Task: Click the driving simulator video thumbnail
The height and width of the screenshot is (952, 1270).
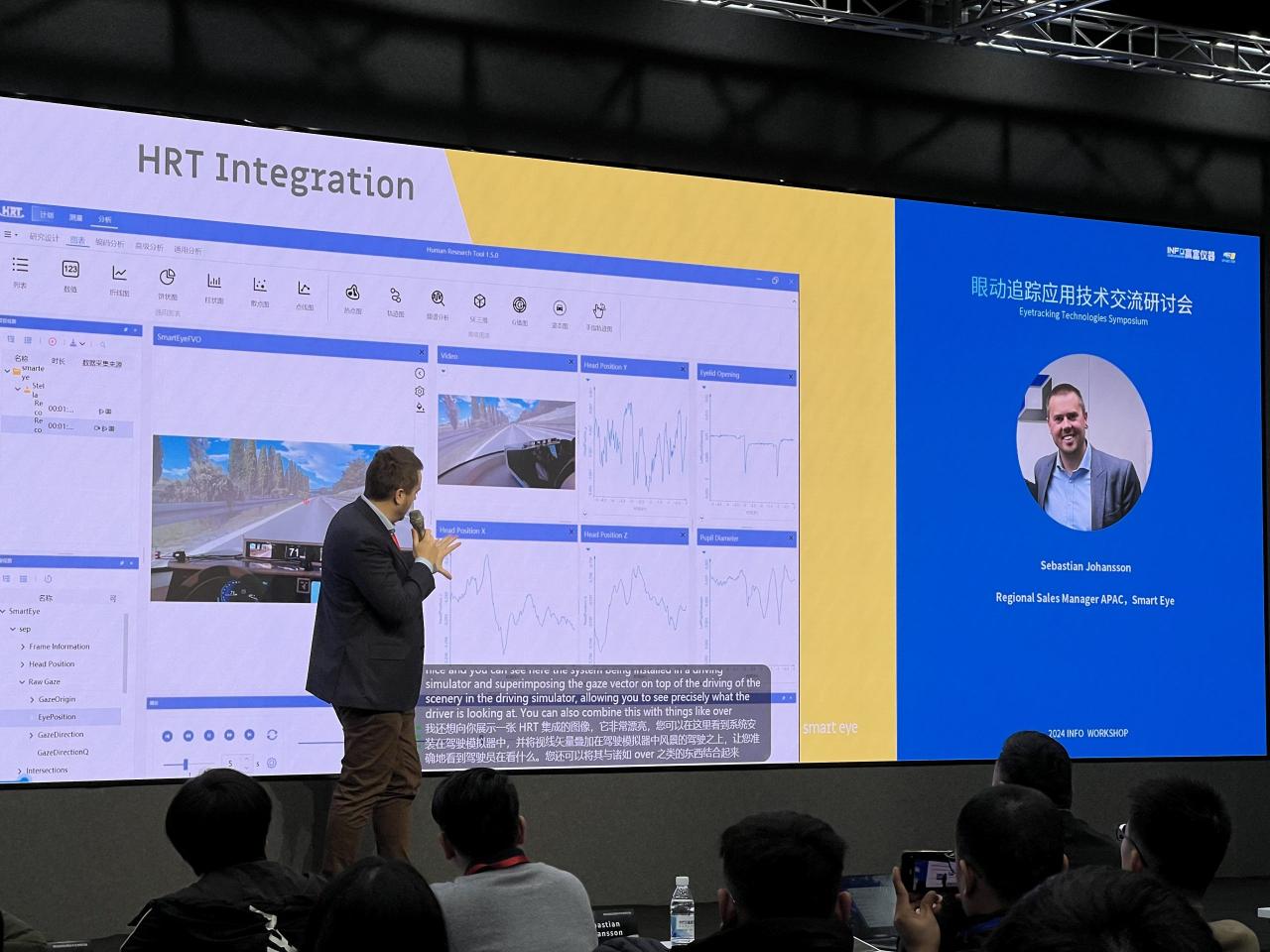Action: point(506,440)
